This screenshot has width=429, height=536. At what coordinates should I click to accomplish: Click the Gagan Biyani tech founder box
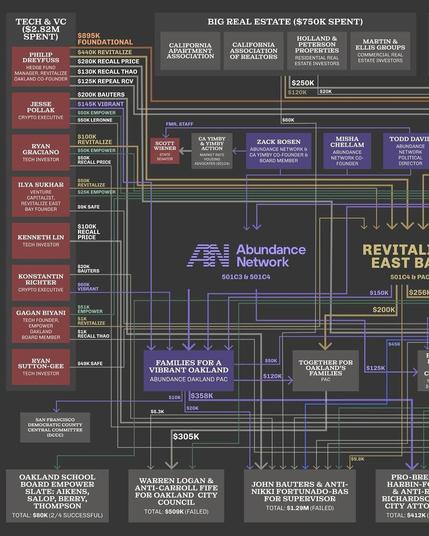41,325
